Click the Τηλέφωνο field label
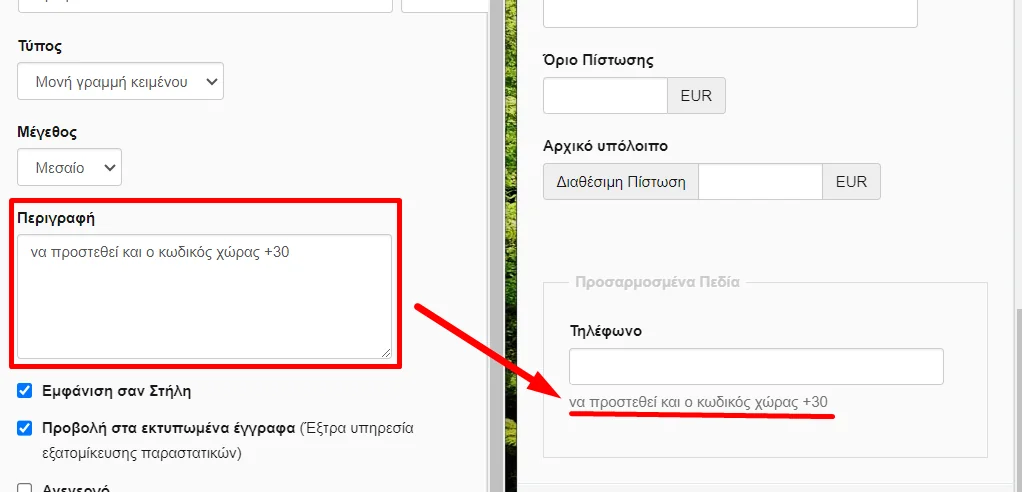 click(605, 330)
